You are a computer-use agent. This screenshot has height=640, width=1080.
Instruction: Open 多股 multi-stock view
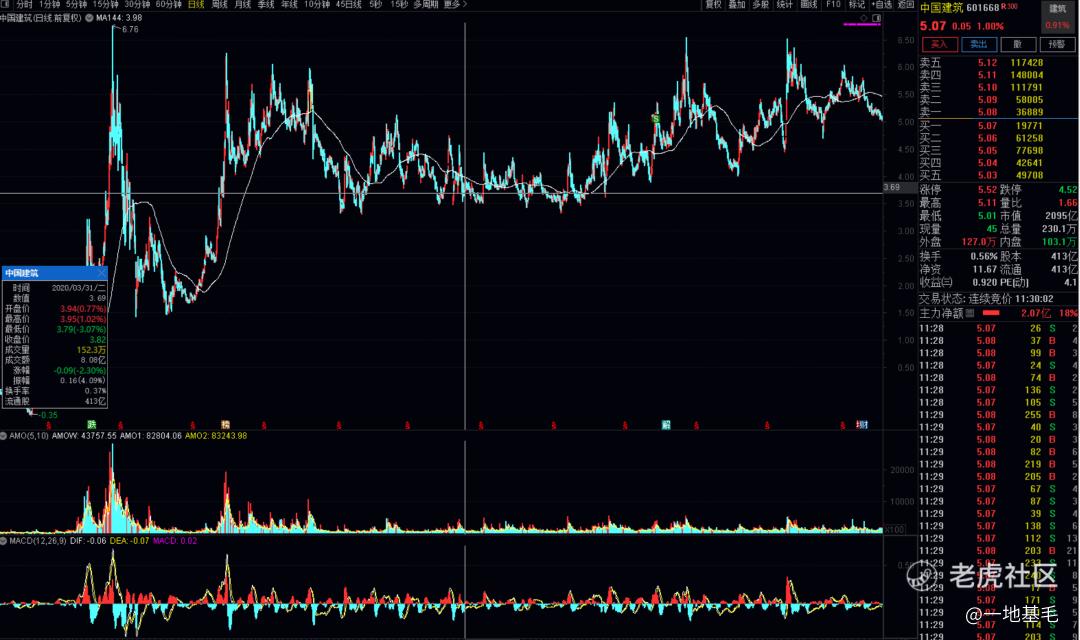pos(760,4)
